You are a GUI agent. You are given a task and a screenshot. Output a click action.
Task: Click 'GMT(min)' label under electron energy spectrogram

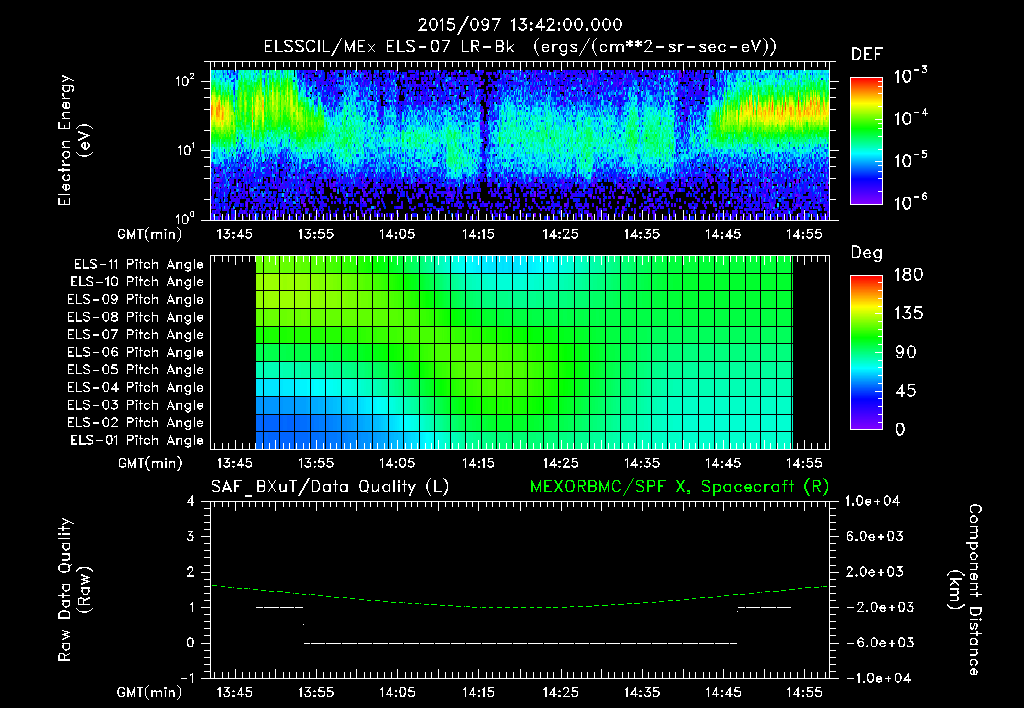(x=150, y=234)
